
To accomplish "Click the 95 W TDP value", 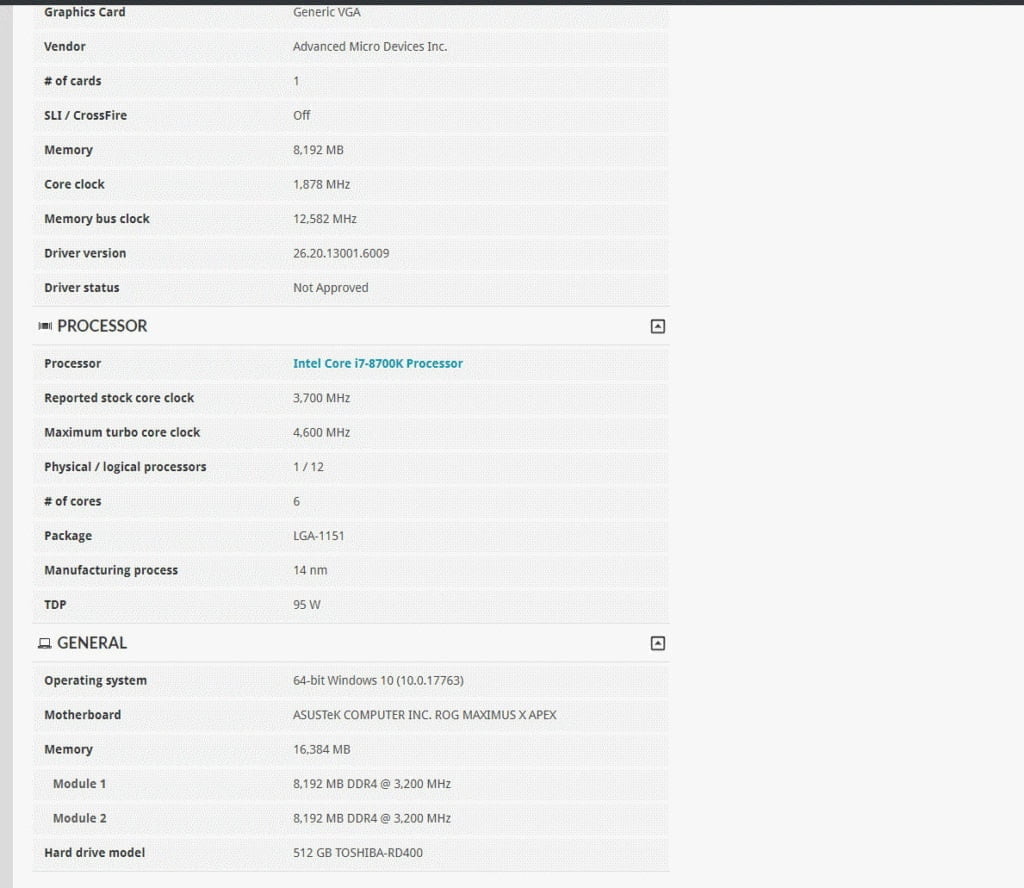I will (306, 605).
